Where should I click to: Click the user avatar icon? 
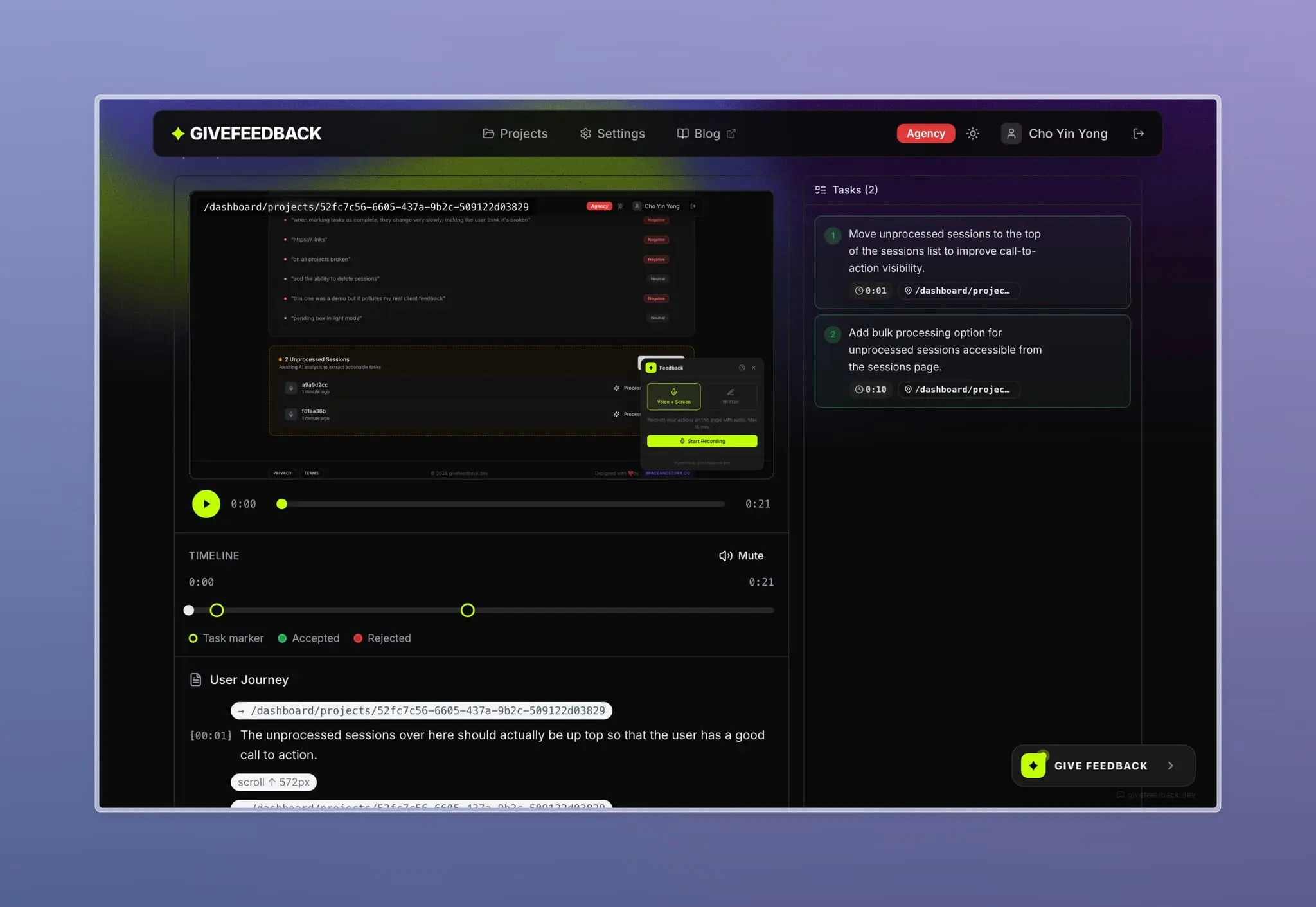[x=1011, y=134]
